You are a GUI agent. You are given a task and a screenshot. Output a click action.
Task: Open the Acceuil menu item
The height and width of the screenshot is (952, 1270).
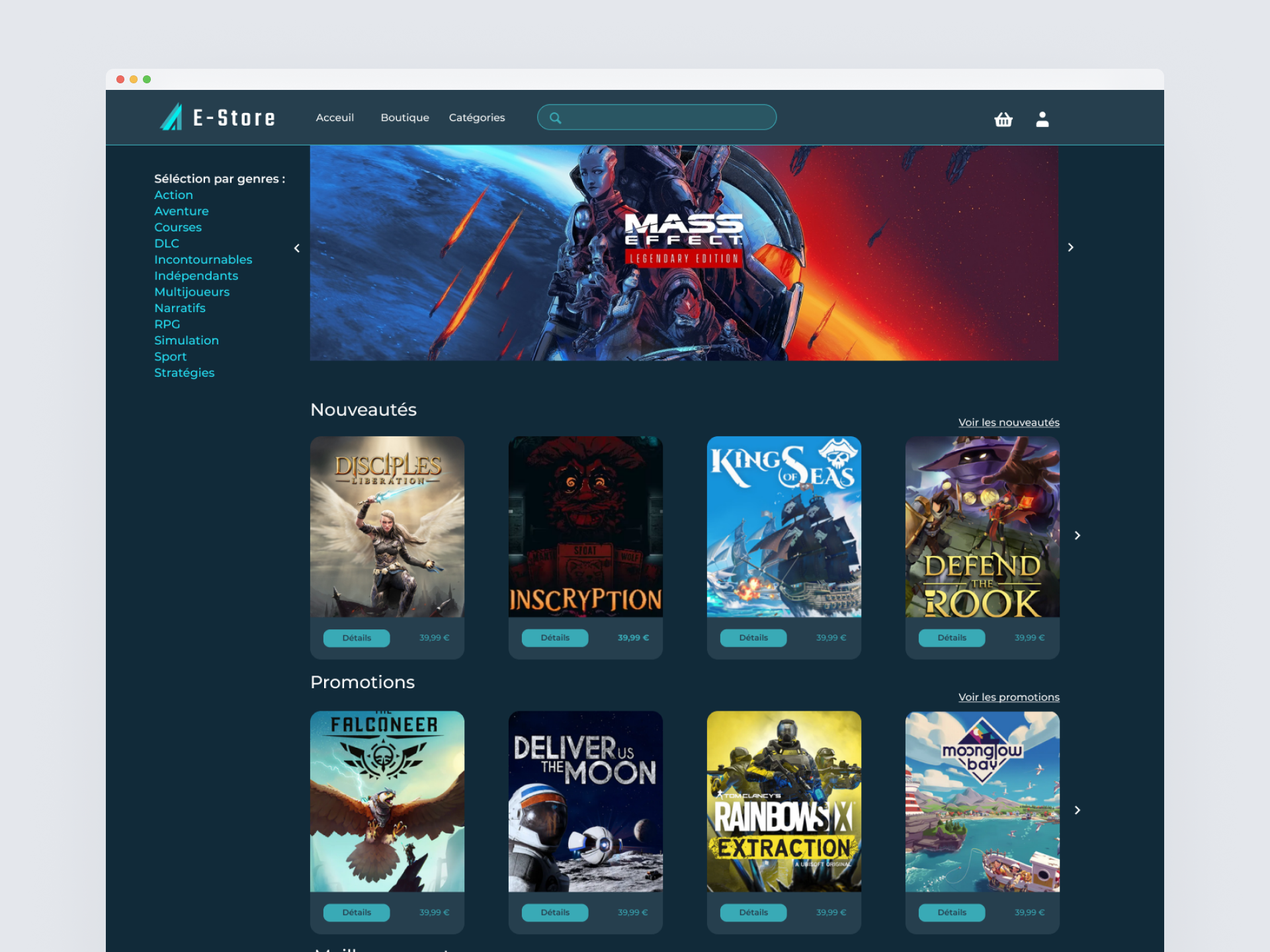tap(335, 117)
